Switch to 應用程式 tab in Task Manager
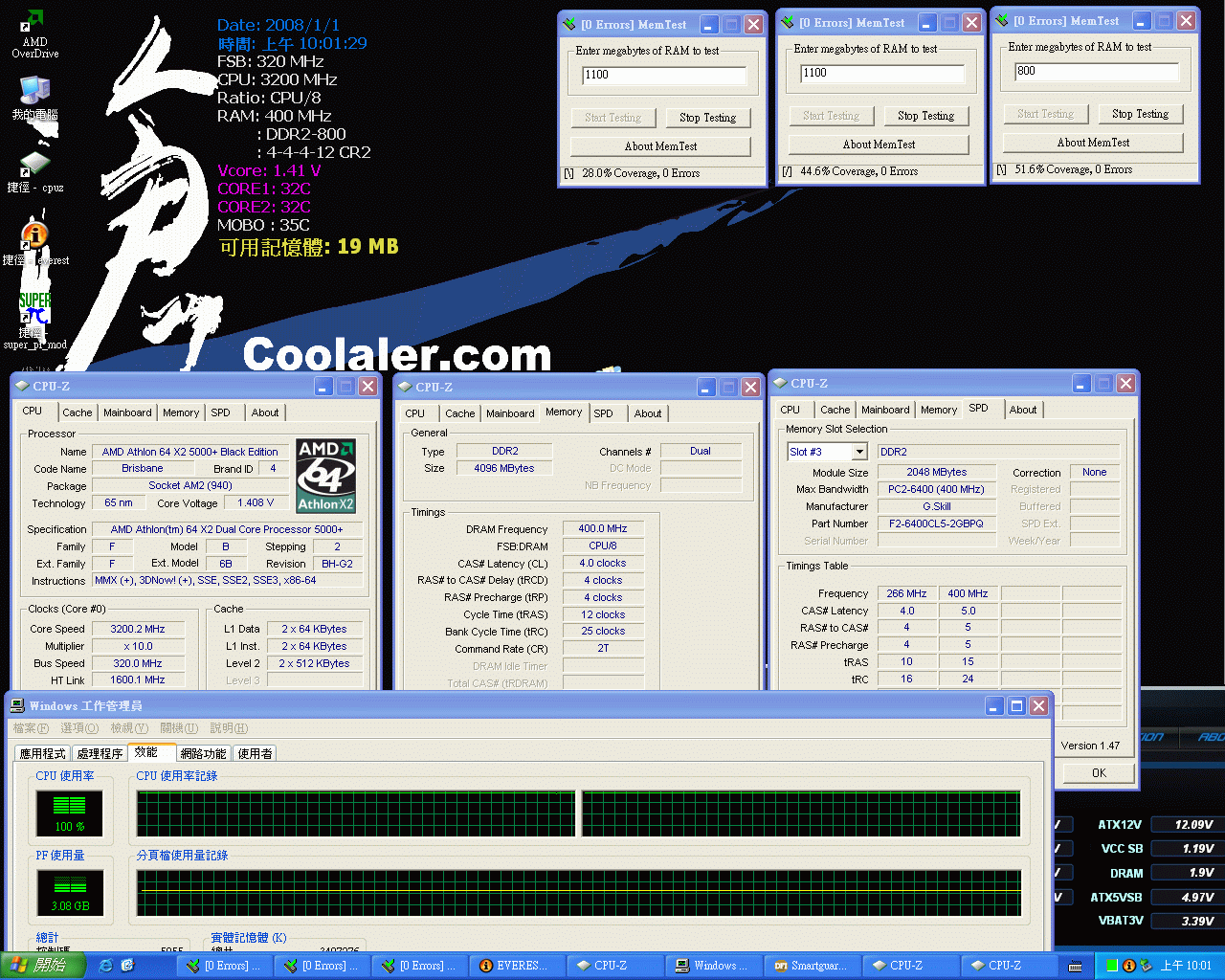 pos(43,753)
